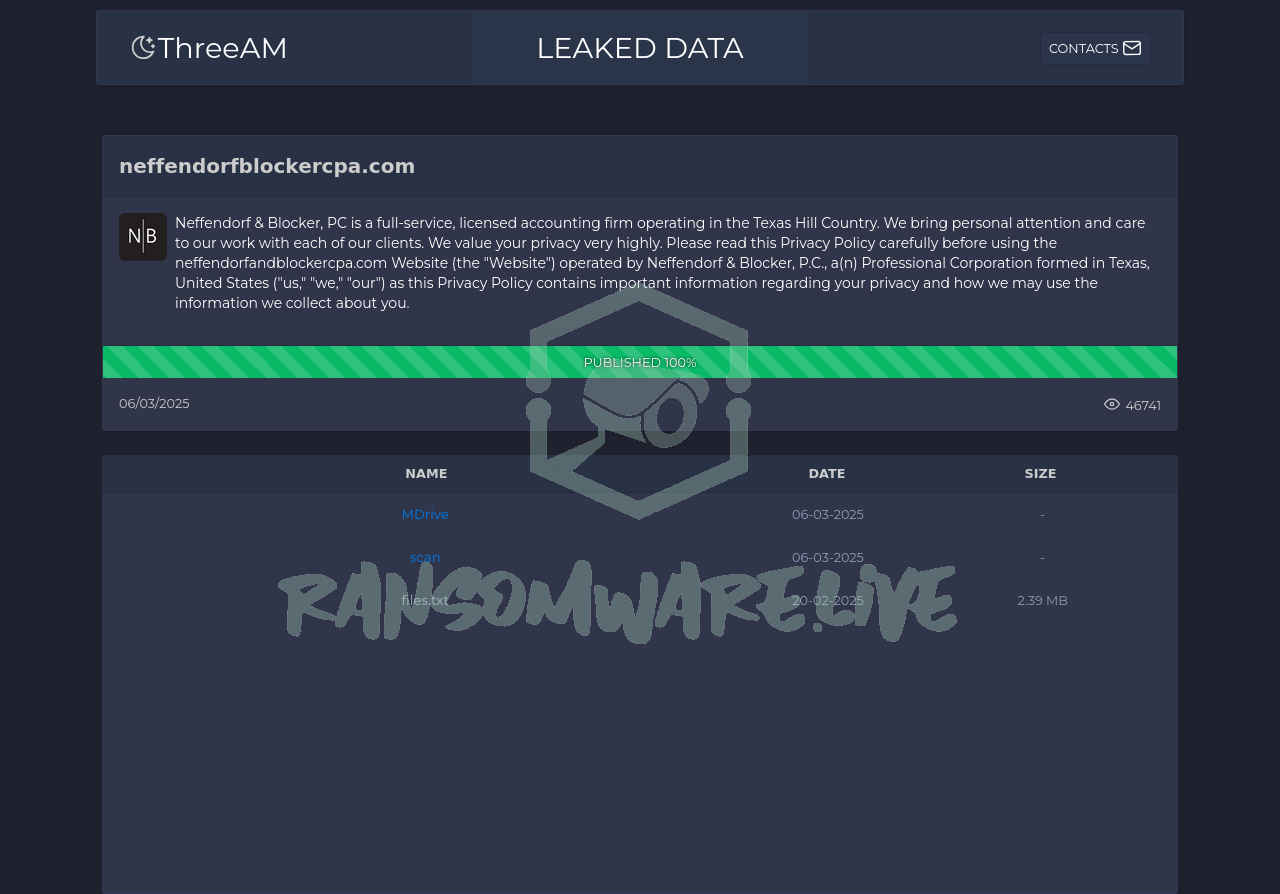Click the SIZE column header
Image resolution: width=1280 pixels, height=894 pixels.
(x=1040, y=473)
